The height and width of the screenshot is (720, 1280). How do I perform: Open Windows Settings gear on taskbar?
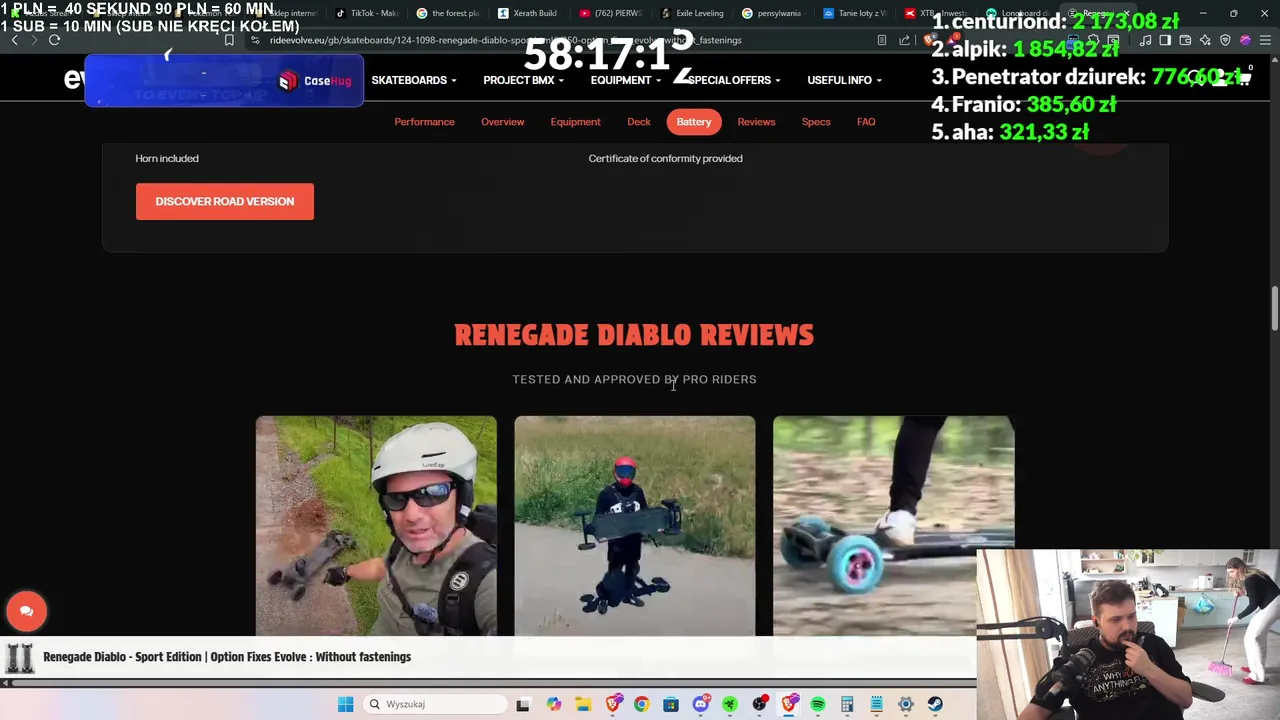pyautogui.click(x=906, y=704)
